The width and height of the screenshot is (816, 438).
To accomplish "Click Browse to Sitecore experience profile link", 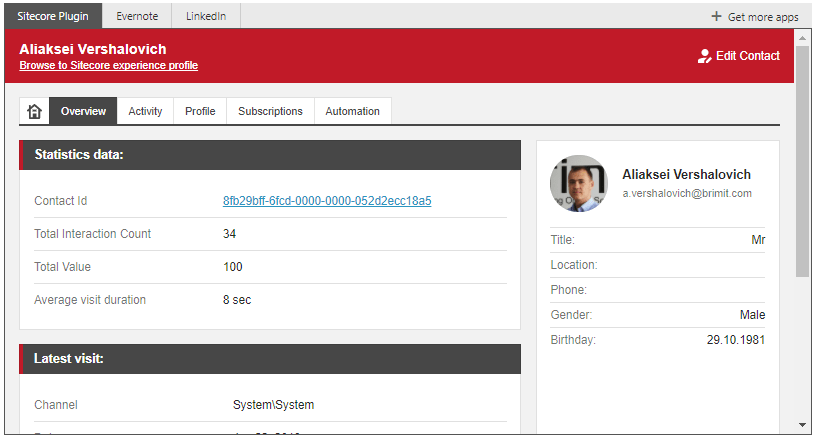I will click(x=109, y=66).
